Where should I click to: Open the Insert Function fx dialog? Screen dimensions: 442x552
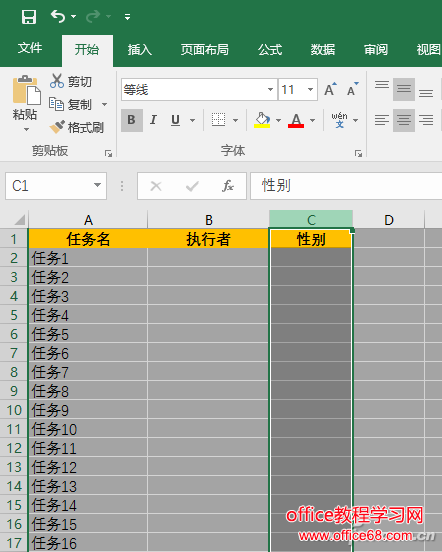(x=228, y=186)
